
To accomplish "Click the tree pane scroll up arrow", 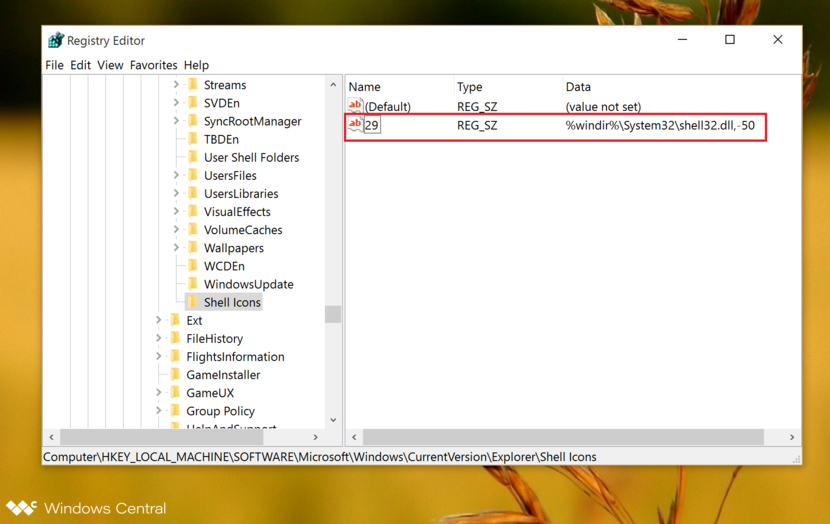I will coord(333,85).
